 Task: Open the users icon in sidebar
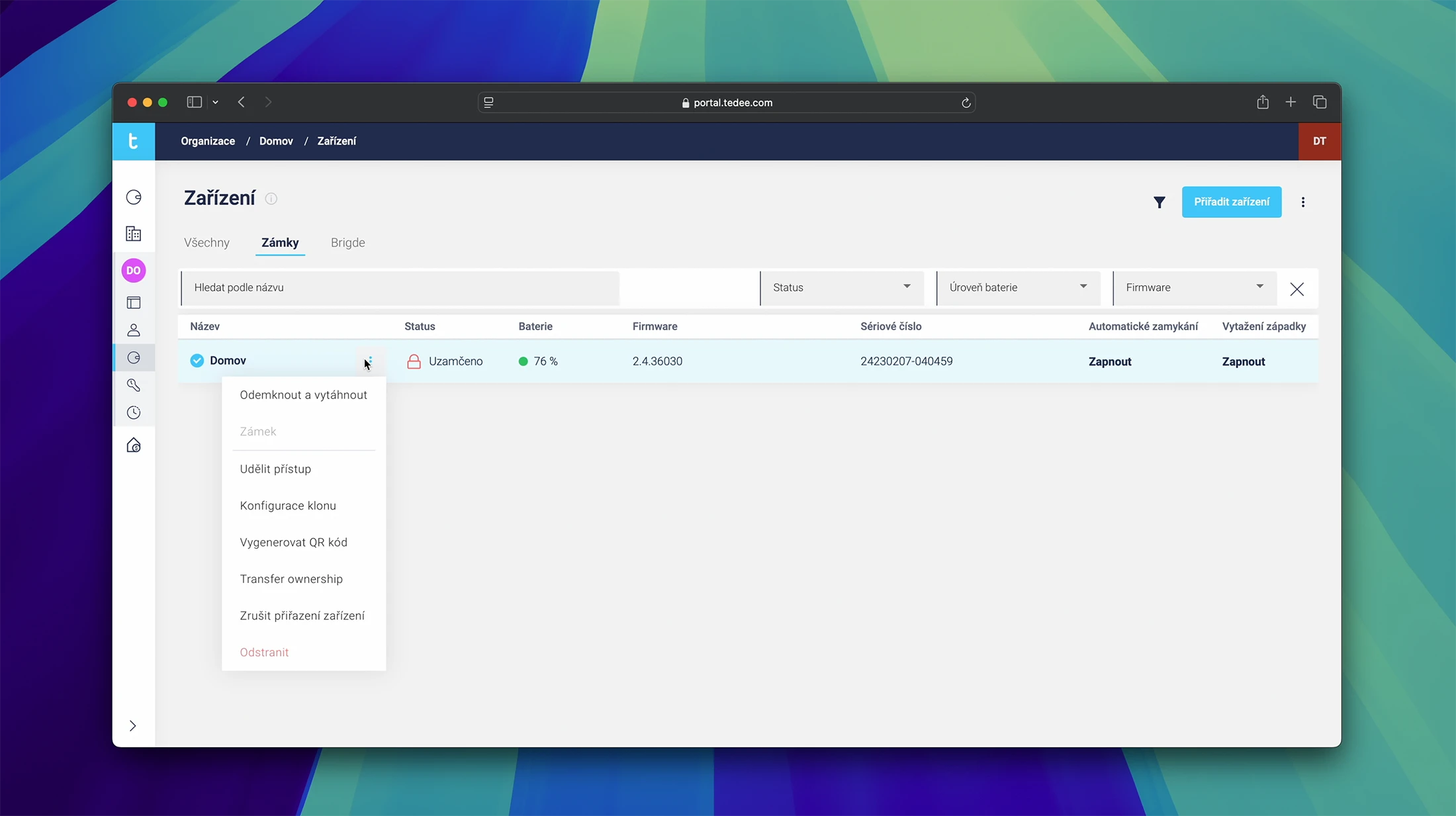click(134, 330)
